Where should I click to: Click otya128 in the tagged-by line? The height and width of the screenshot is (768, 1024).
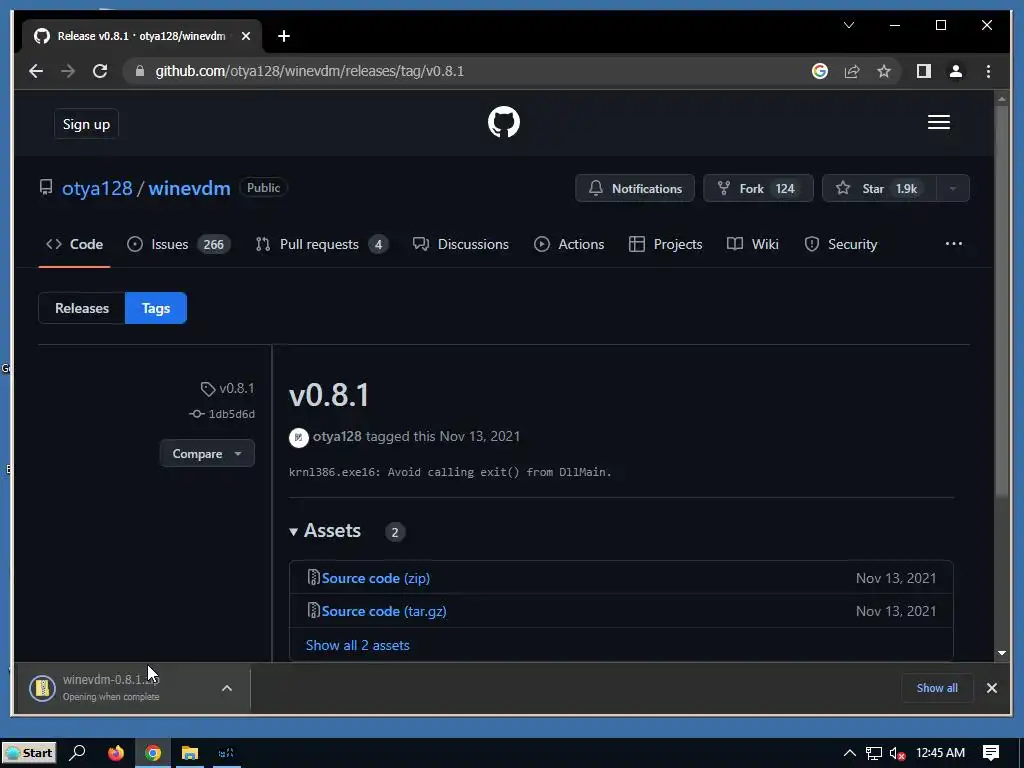coord(337,436)
